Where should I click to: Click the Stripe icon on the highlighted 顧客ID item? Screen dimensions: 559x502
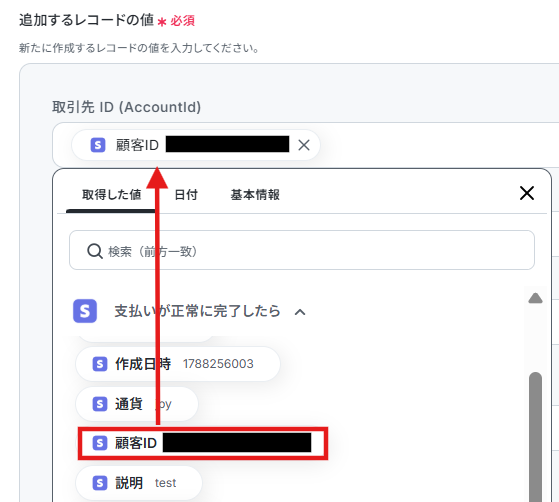tap(100, 443)
